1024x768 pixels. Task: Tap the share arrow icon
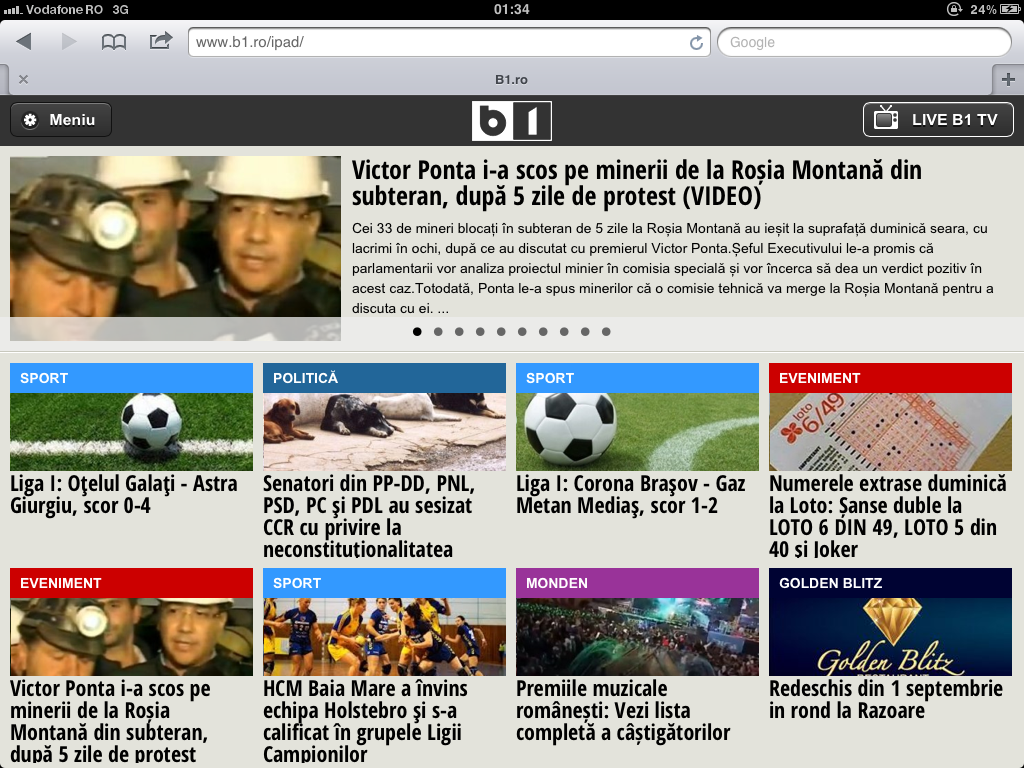tap(160, 41)
